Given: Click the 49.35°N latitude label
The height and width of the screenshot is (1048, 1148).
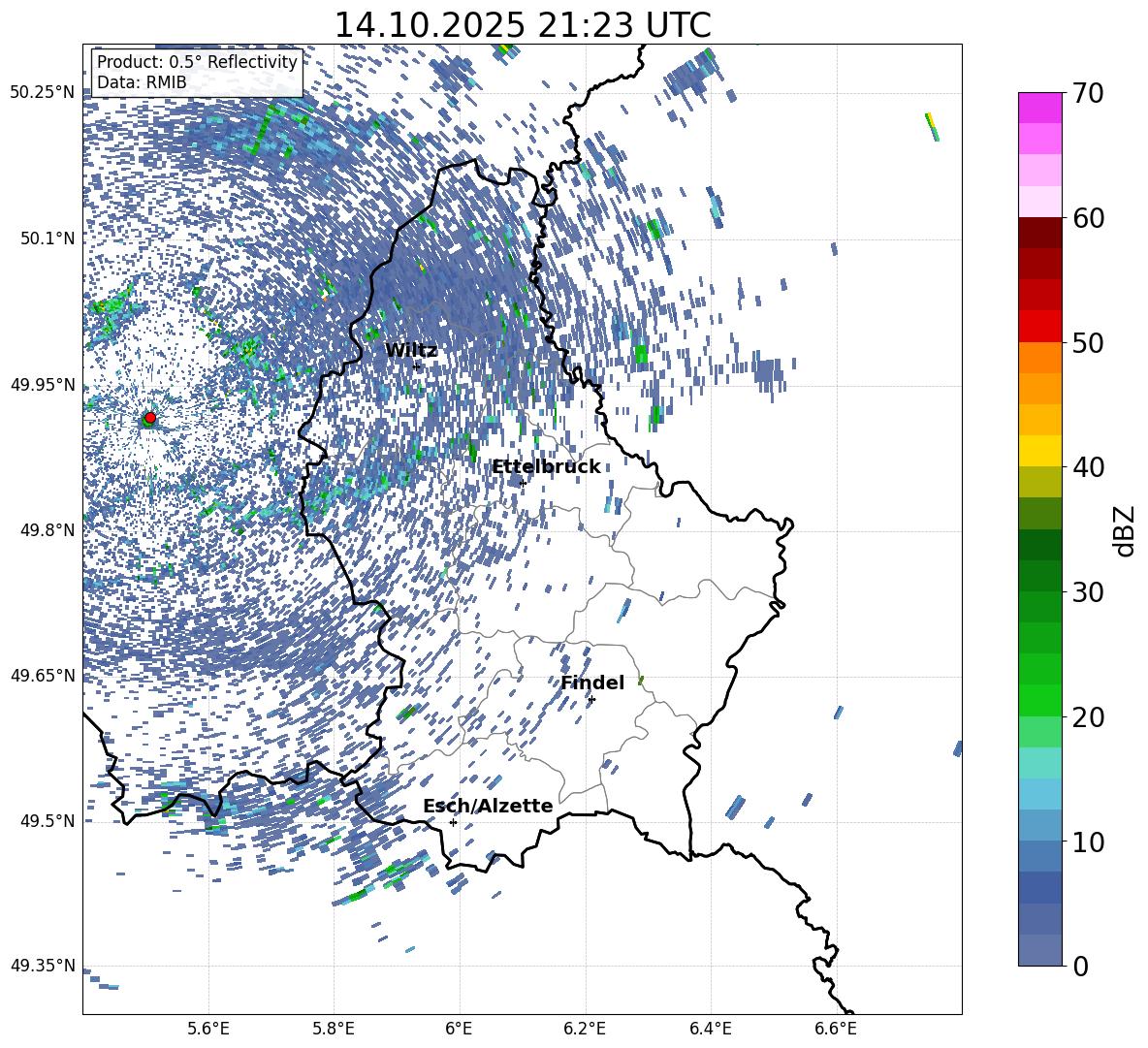Looking at the screenshot, I should point(43,966).
